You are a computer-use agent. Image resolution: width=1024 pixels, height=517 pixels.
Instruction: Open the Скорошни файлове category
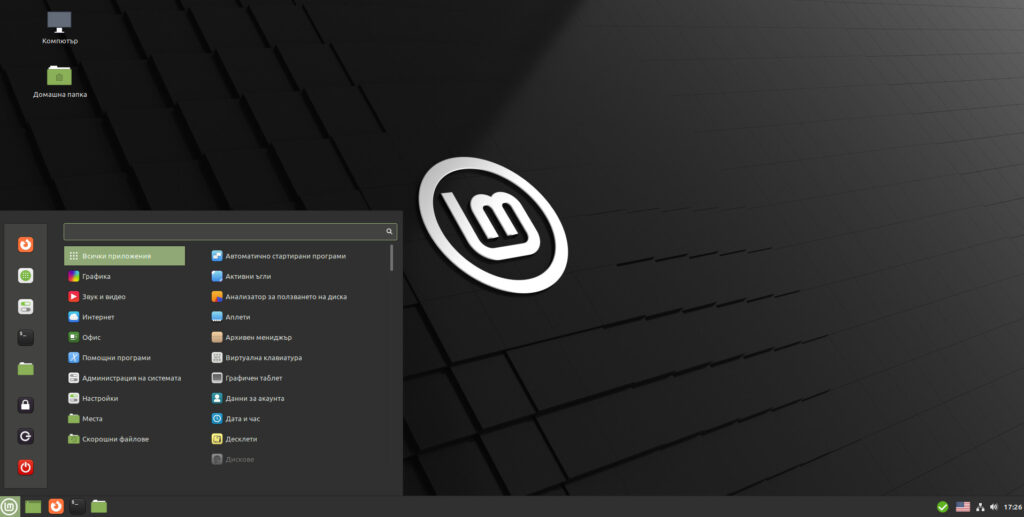coord(124,439)
